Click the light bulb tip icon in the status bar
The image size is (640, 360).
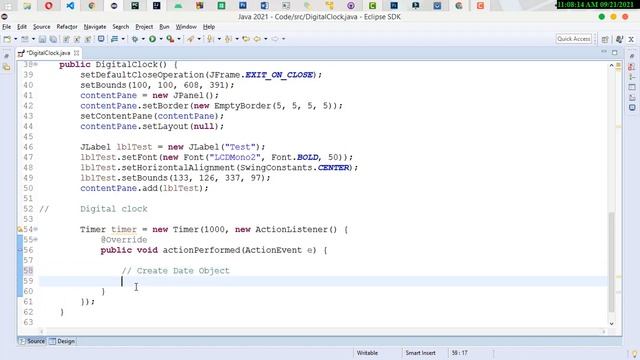[x=634, y=353]
